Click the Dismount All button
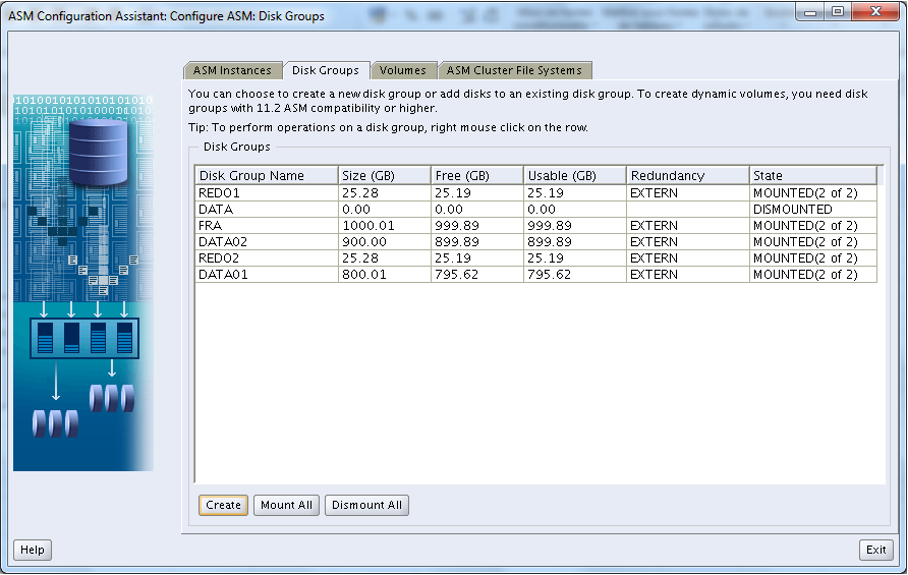The width and height of the screenshot is (908, 575). point(367,505)
